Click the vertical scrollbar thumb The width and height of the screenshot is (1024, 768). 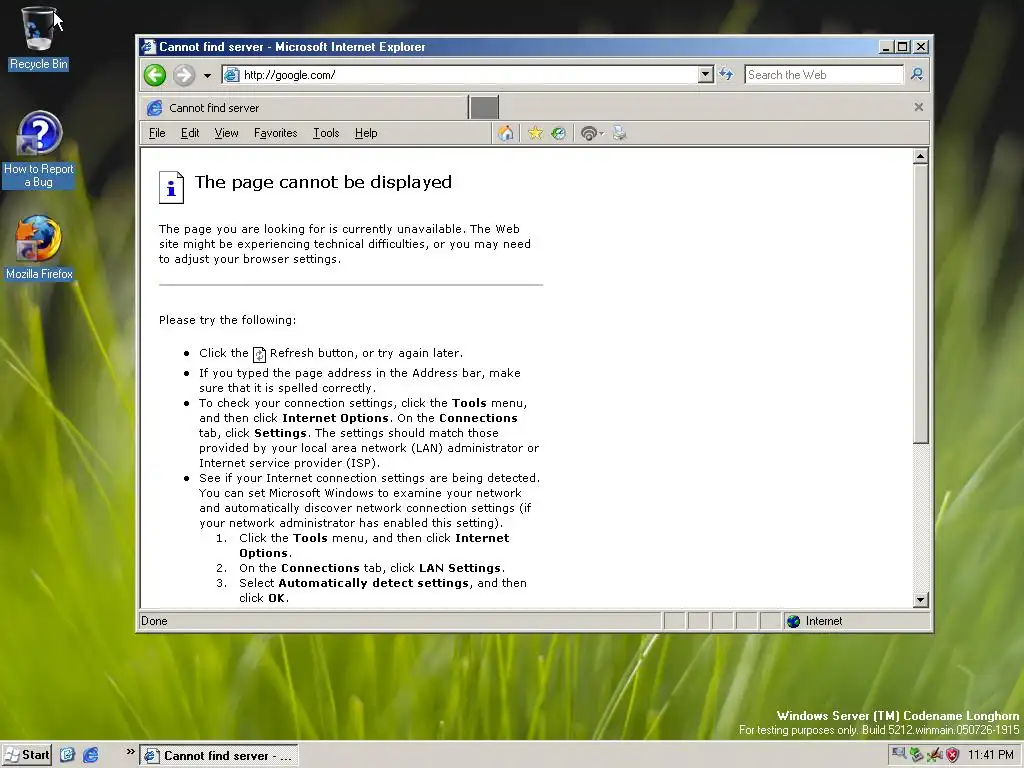921,304
